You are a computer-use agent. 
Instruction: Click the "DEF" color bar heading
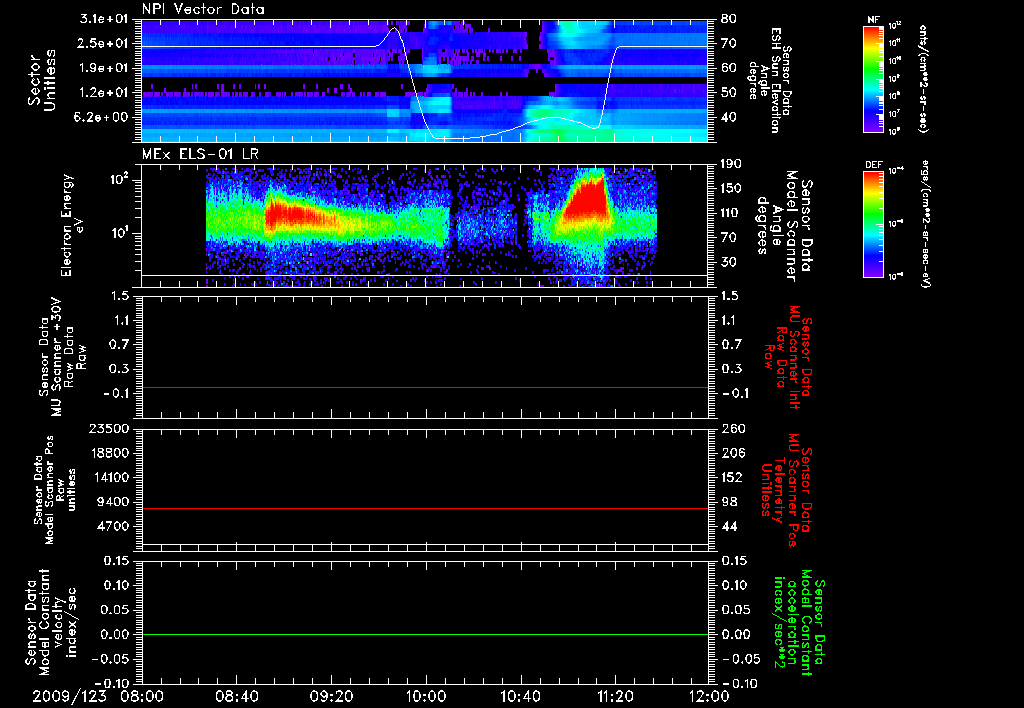874,165
